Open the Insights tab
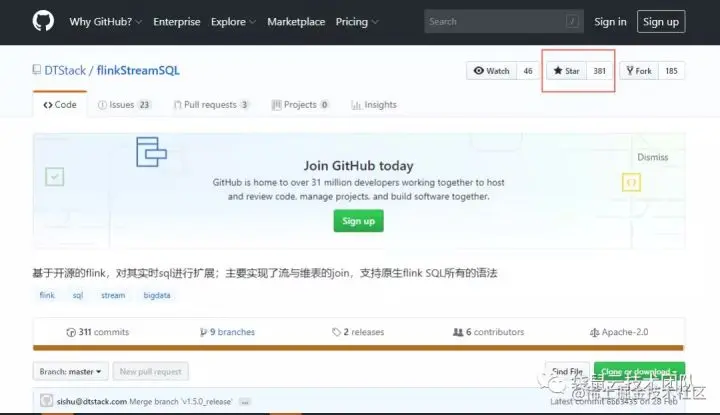The image size is (720, 415). pyautogui.click(x=374, y=105)
